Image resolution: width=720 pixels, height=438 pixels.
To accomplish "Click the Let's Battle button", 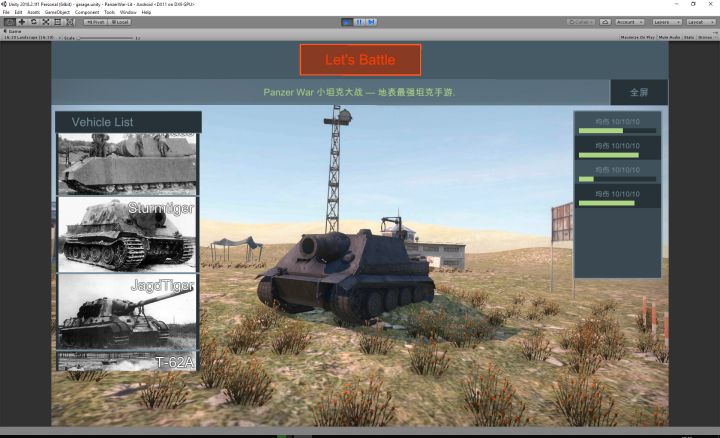I will point(360,60).
